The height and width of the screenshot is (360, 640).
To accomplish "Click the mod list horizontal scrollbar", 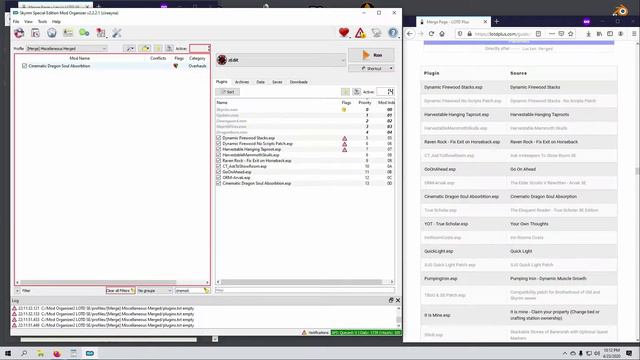I will click(98, 282).
